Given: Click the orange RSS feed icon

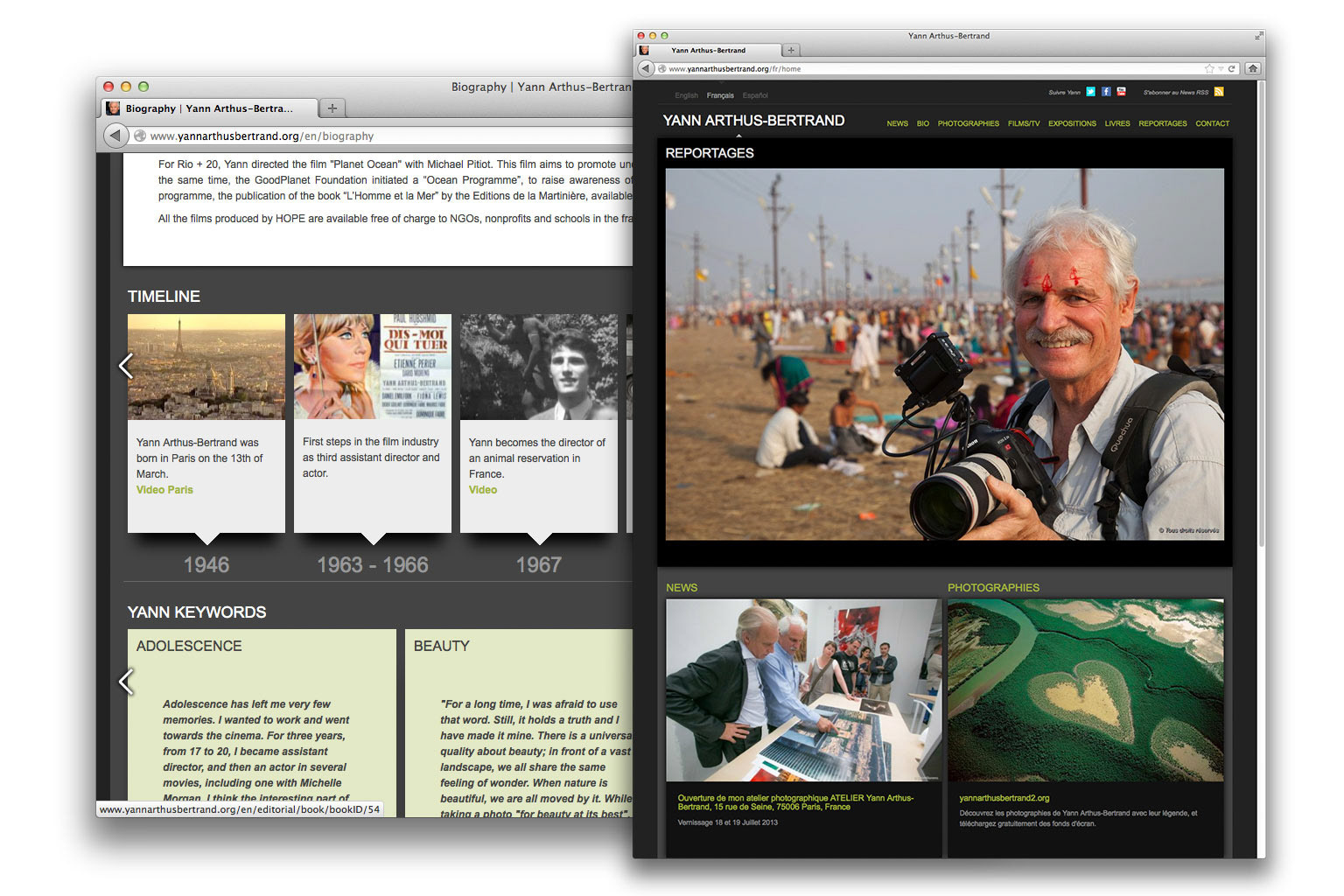Looking at the screenshot, I should [1219, 92].
